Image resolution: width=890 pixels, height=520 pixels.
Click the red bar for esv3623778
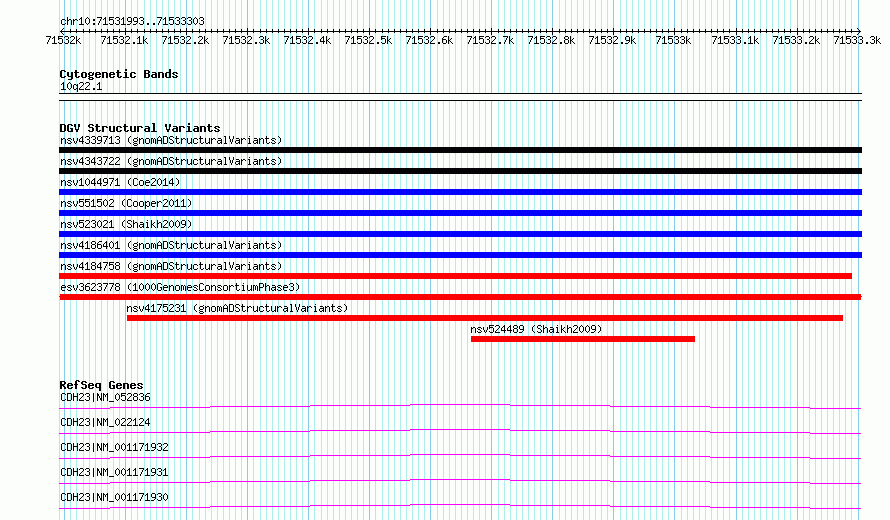coord(460,297)
